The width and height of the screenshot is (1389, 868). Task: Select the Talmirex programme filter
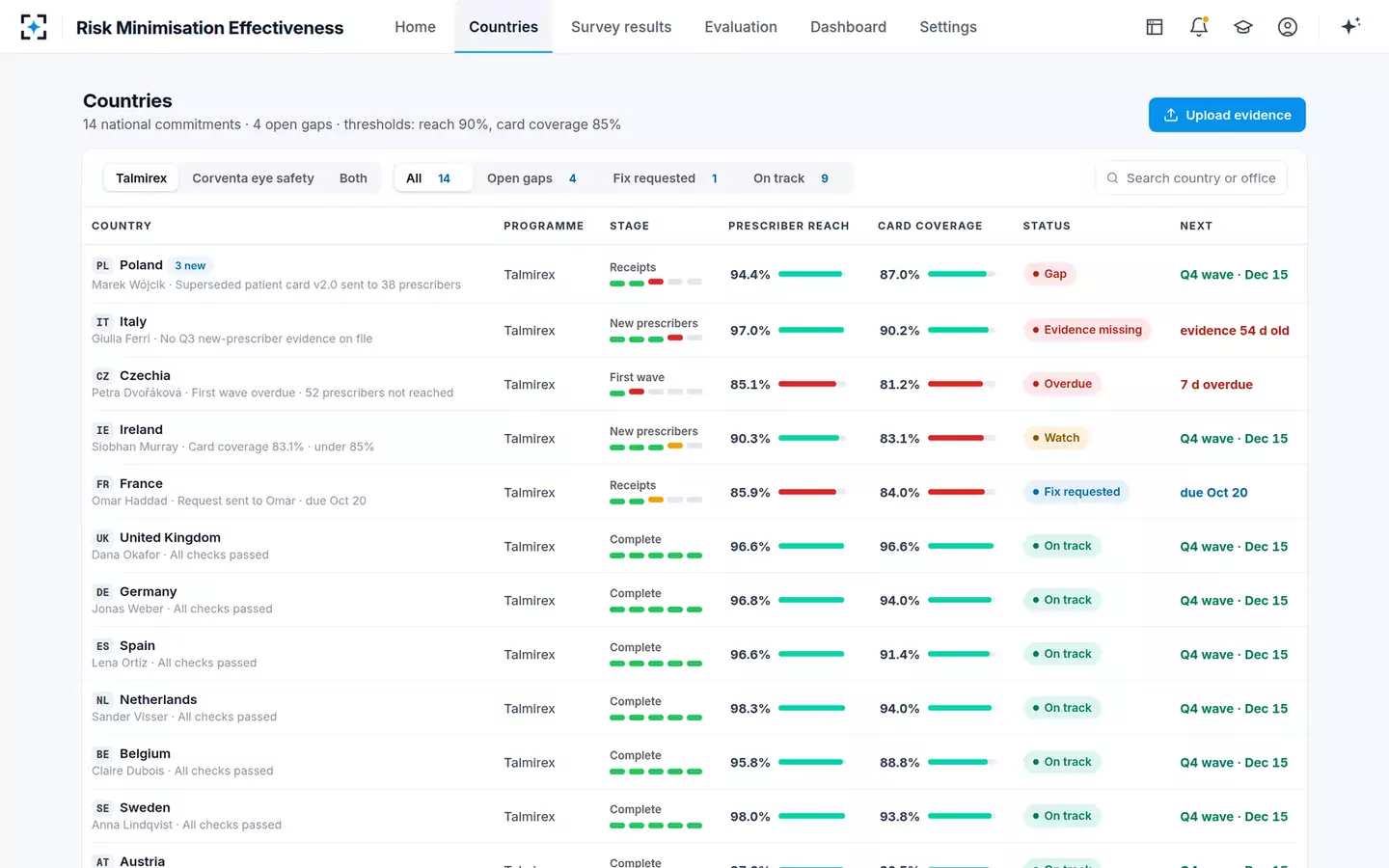[x=141, y=178]
